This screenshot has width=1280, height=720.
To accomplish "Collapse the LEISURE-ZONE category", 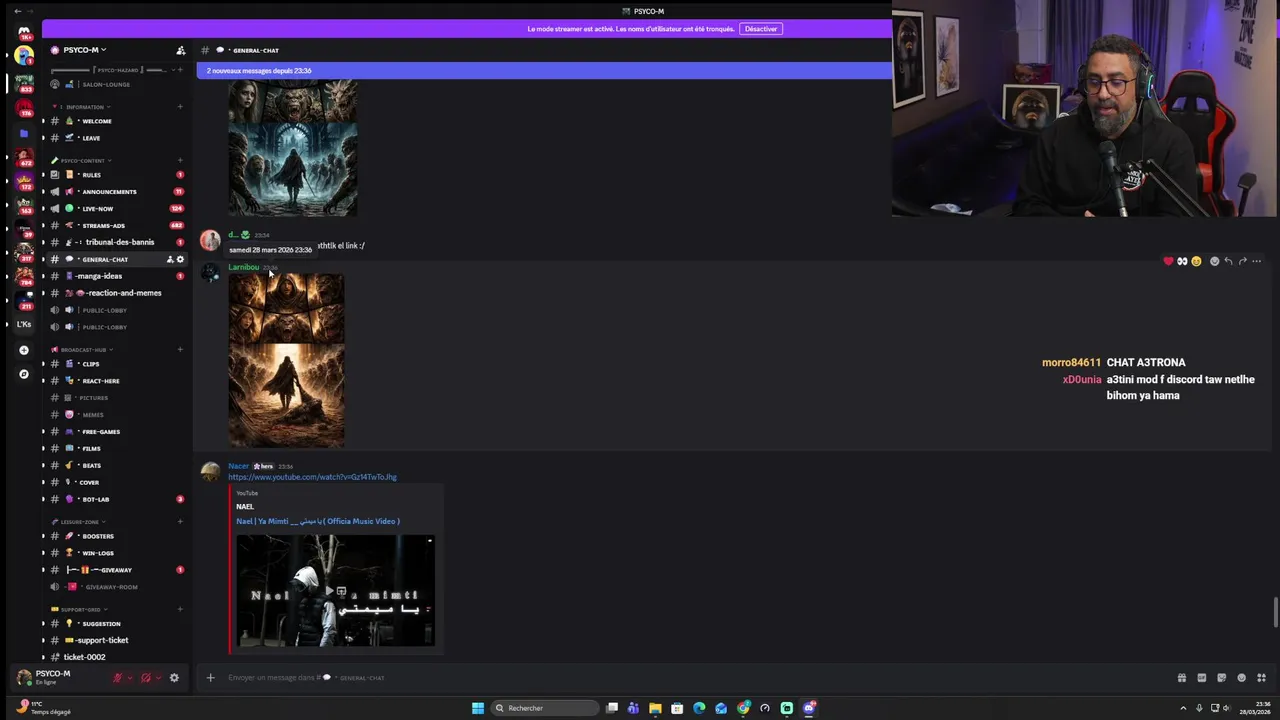I will (x=80, y=522).
